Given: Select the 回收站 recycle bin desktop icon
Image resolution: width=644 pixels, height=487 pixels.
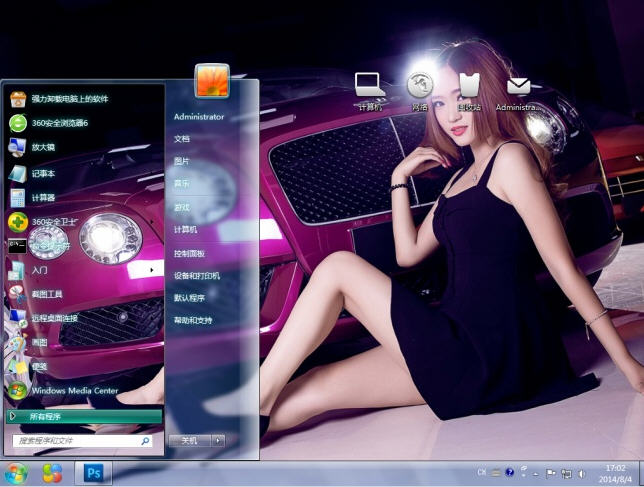Looking at the screenshot, I should click(469, 91).
